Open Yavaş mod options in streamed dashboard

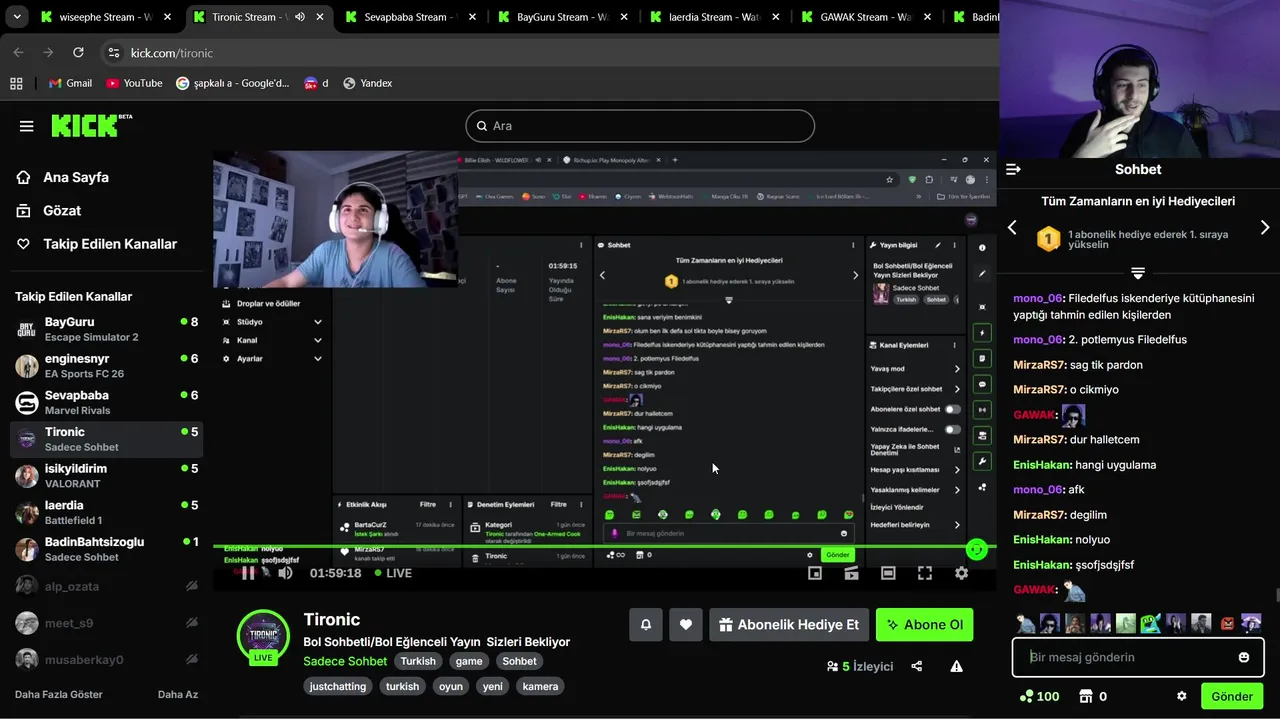[x=915, y=368]
